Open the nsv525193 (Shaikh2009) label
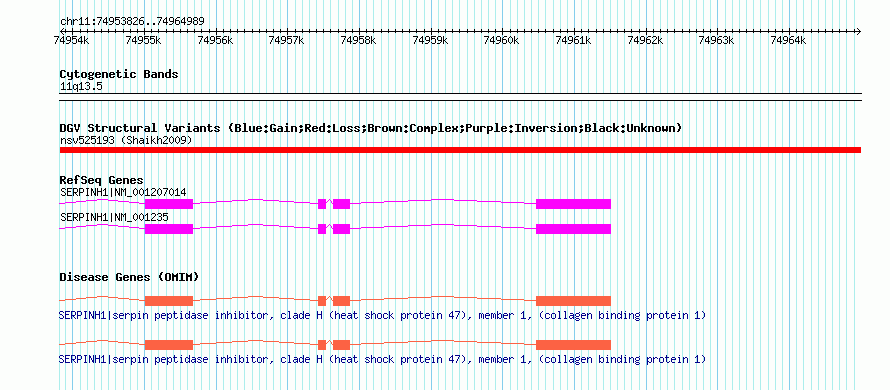890x390 pixels. coord(126,140)
